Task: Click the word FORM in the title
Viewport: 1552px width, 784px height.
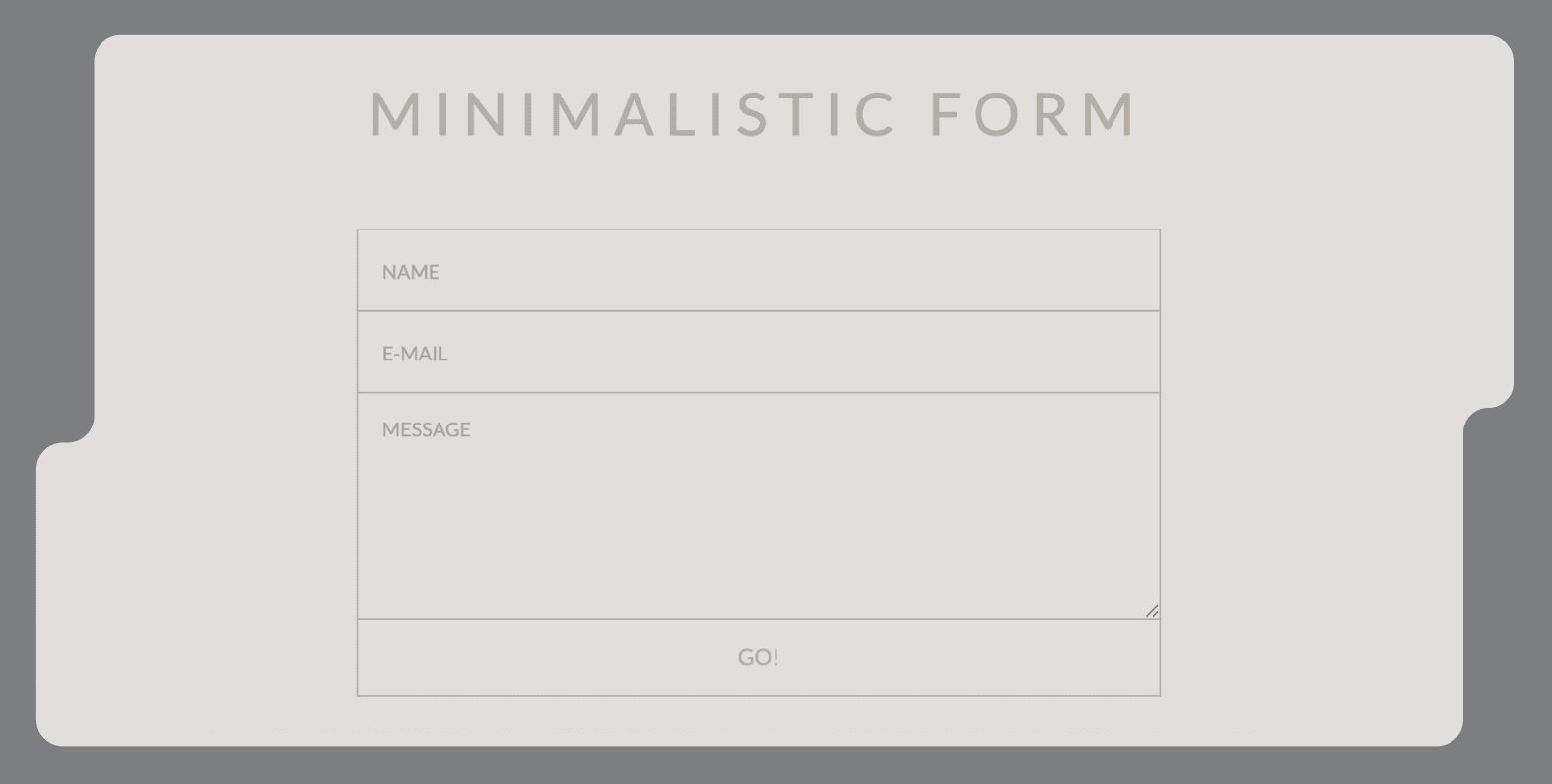Action: coord(1034,113)
